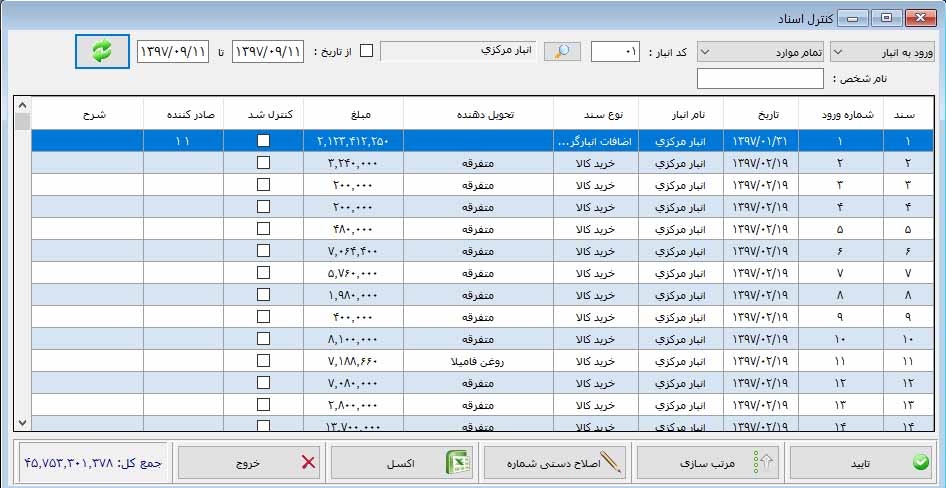
Task: Open the ورود به انبار dropdown
Action: (883, 52)
